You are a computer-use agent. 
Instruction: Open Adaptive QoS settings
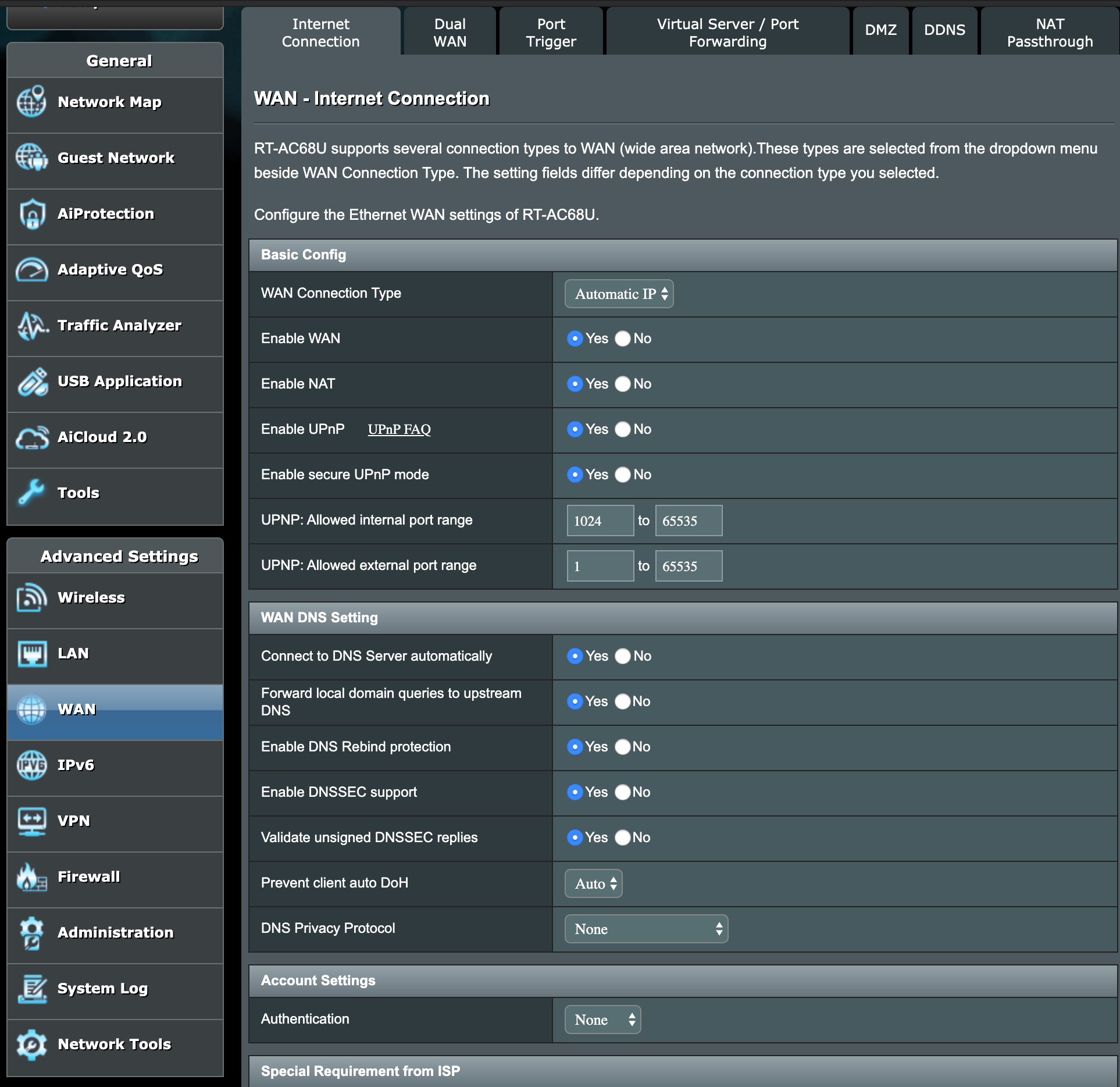pos(109,269)
